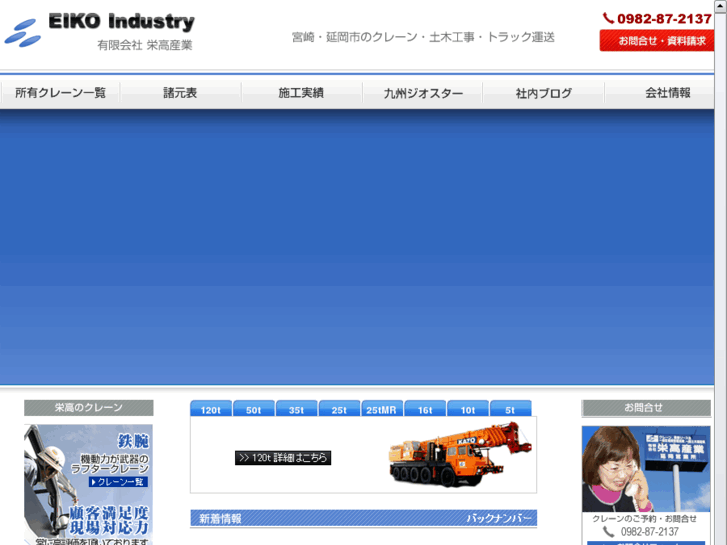The width and height of the screenshot is (727, 545).
Task: Open the 九州ジオスター menu item
Action: [x=423, y=93]
